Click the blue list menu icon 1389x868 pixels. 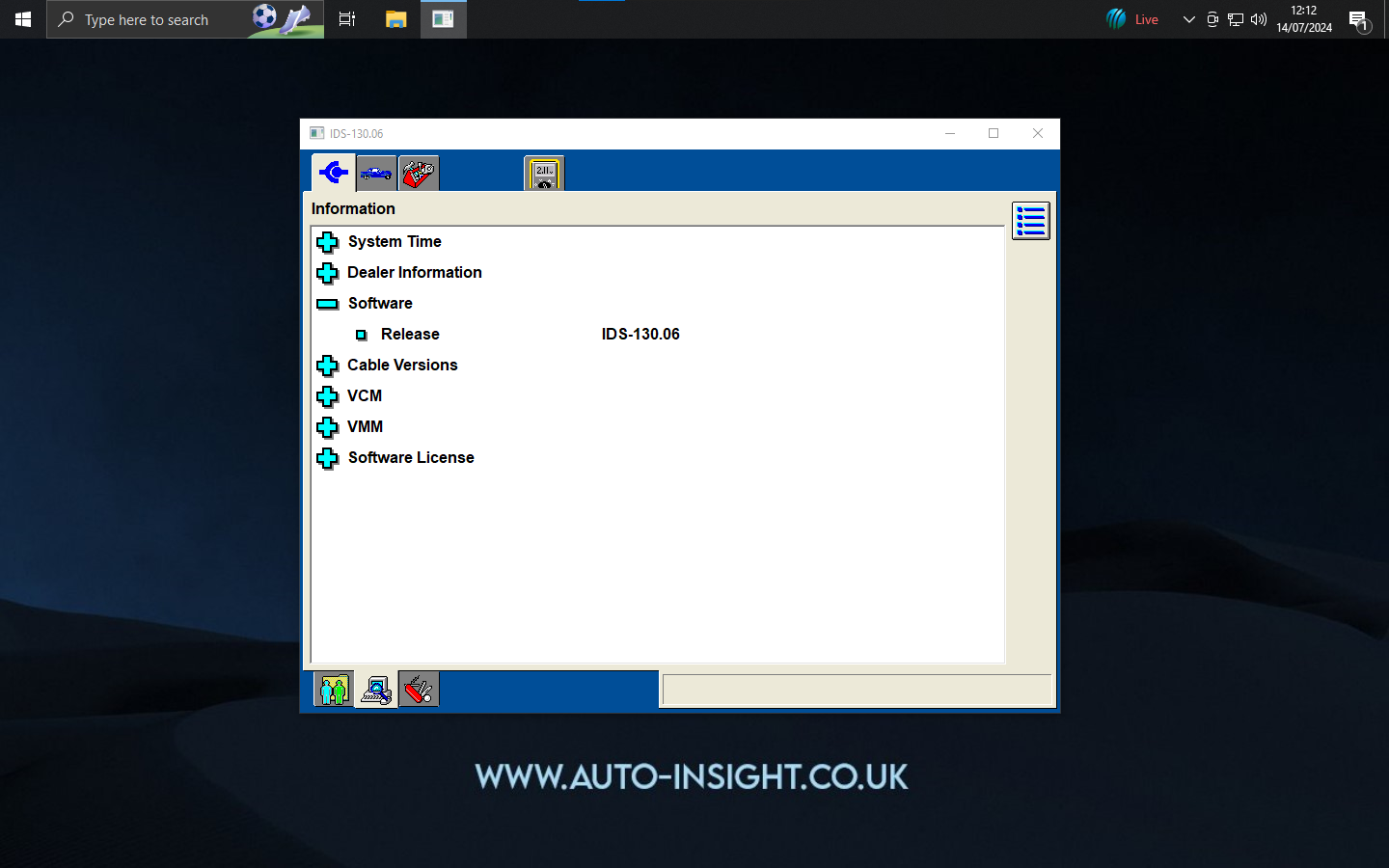(1030, 221)
